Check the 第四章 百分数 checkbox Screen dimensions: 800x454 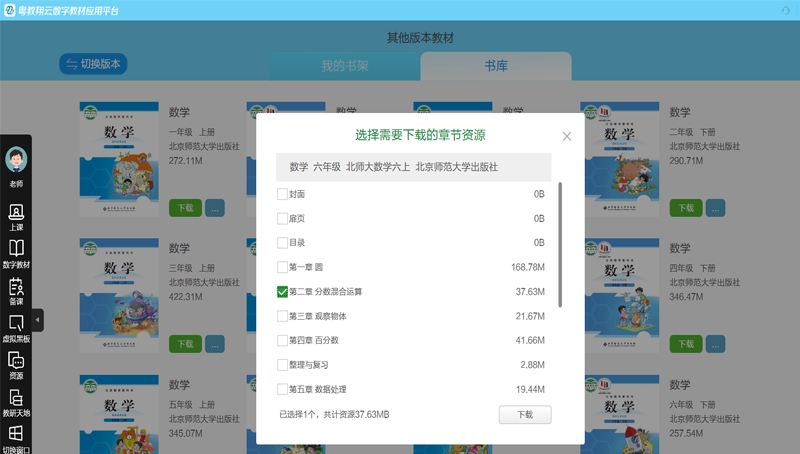(282, 340)
